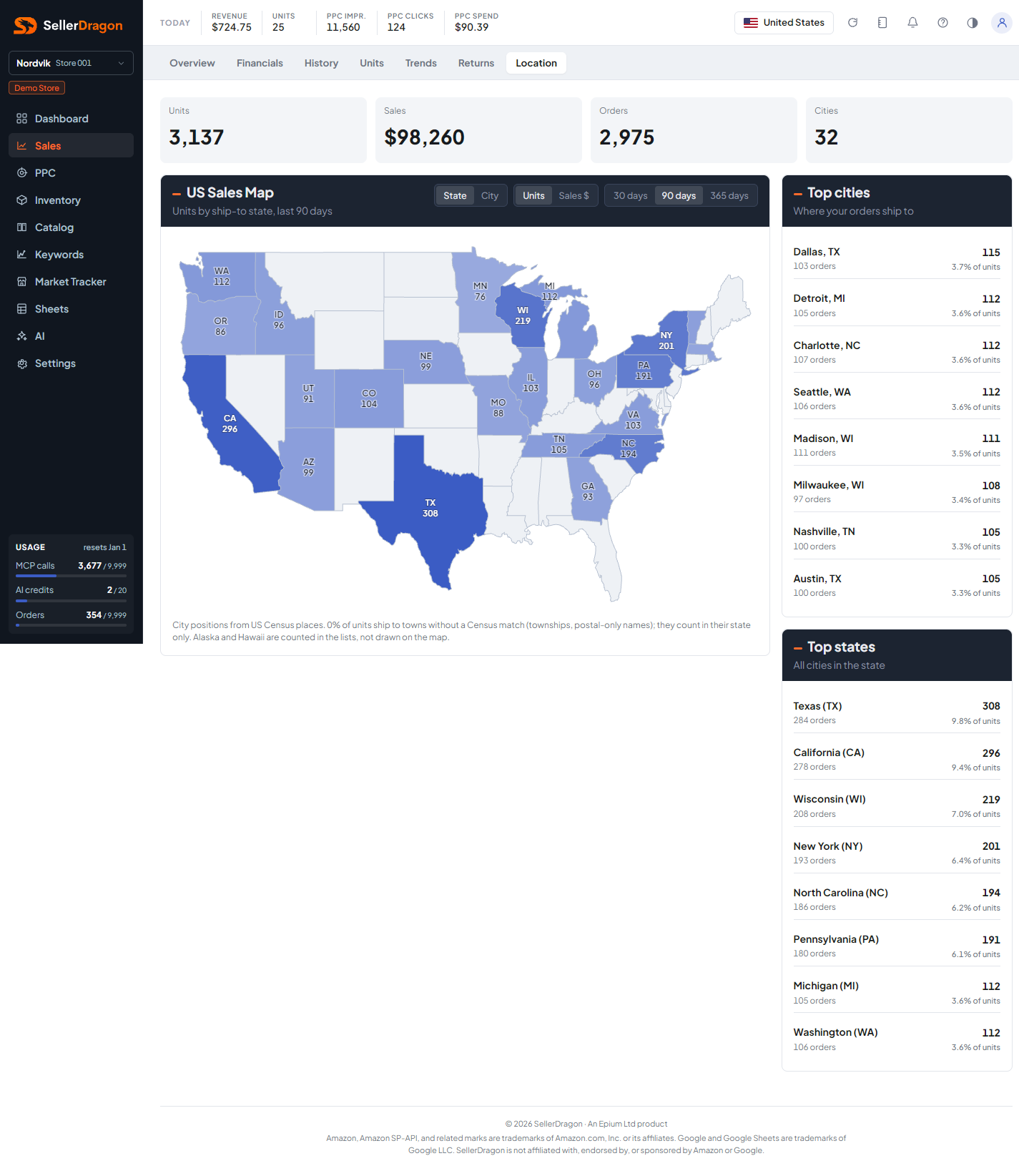Open the Returns tab

click(x=476, y=63)
